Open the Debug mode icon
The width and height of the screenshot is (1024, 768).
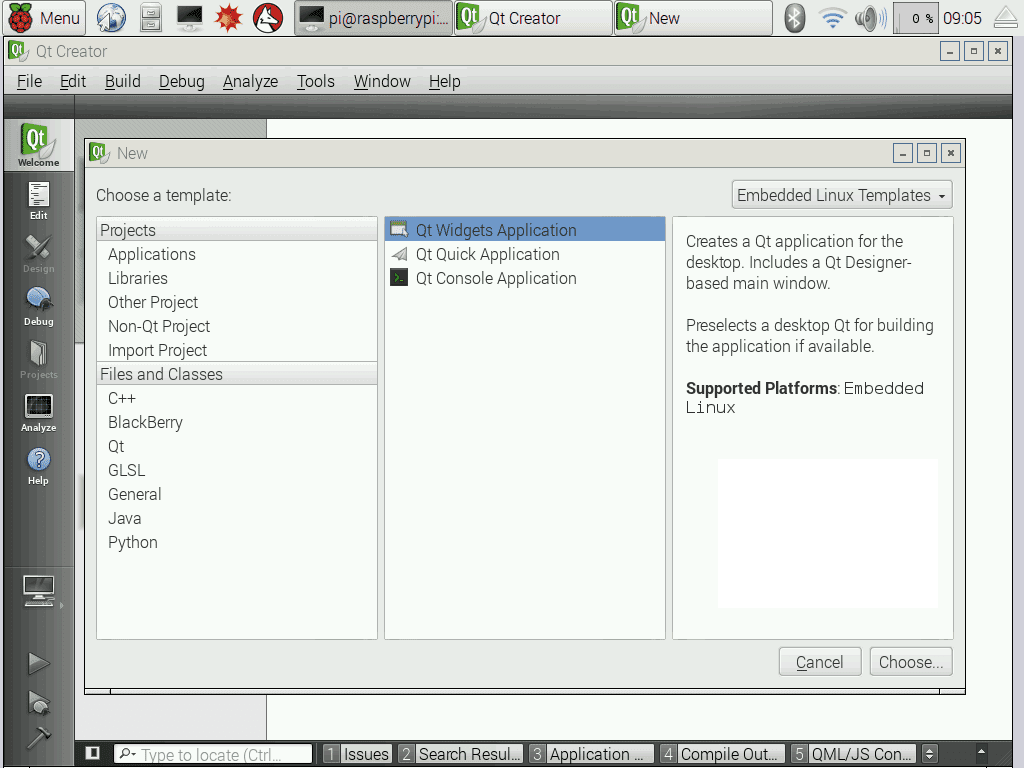pos(38,306)
